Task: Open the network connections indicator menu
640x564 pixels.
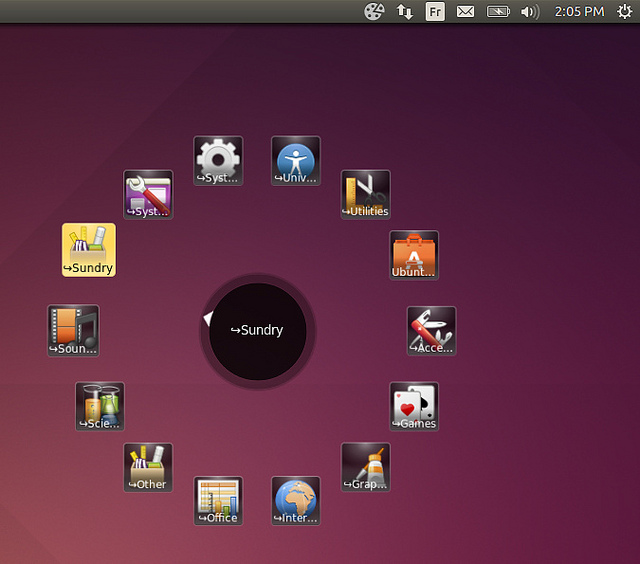Action: (x=405, y=12)
